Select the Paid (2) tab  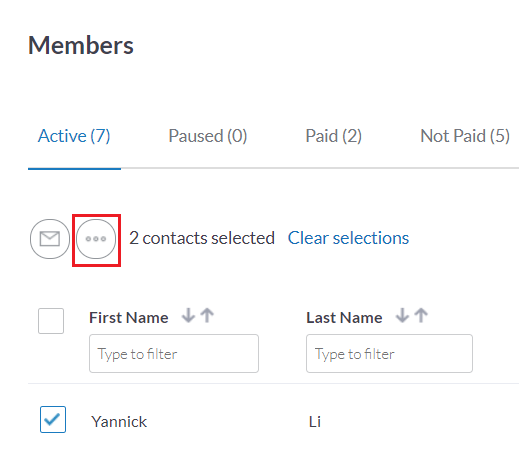point(333,136)
